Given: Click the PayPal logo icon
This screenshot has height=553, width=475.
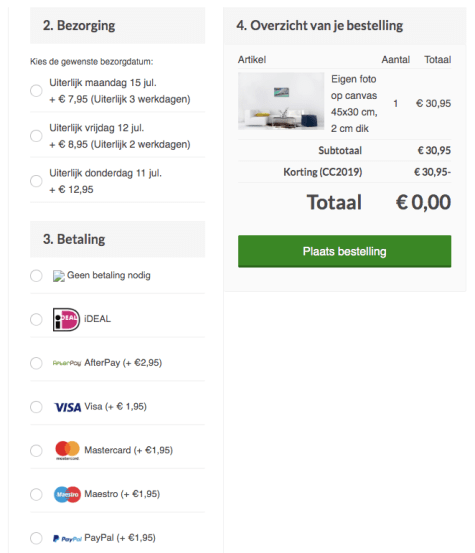Looking at the screenshot, I should pos(67,539).
